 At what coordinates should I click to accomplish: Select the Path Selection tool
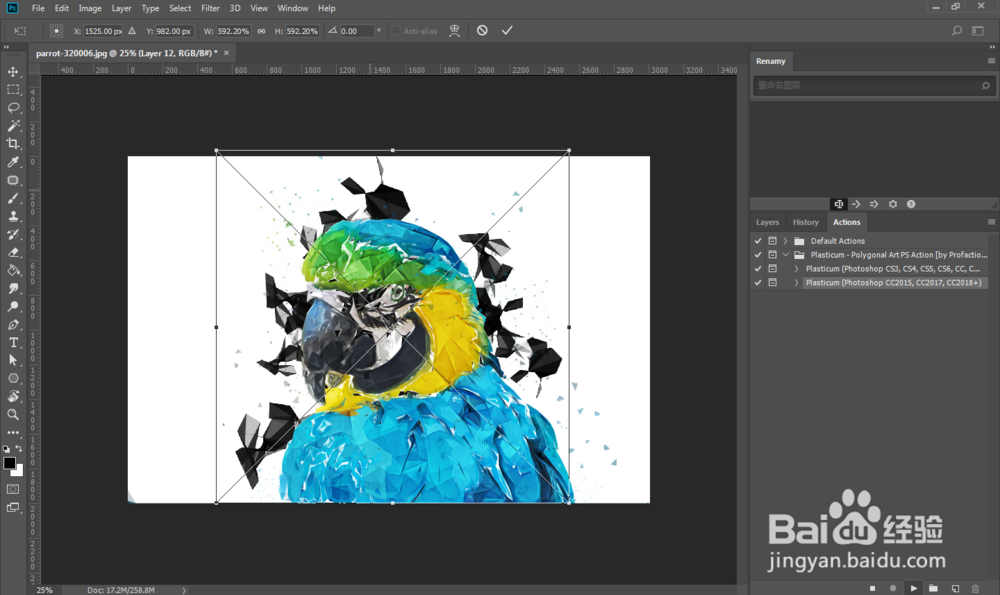coord(13,360)
